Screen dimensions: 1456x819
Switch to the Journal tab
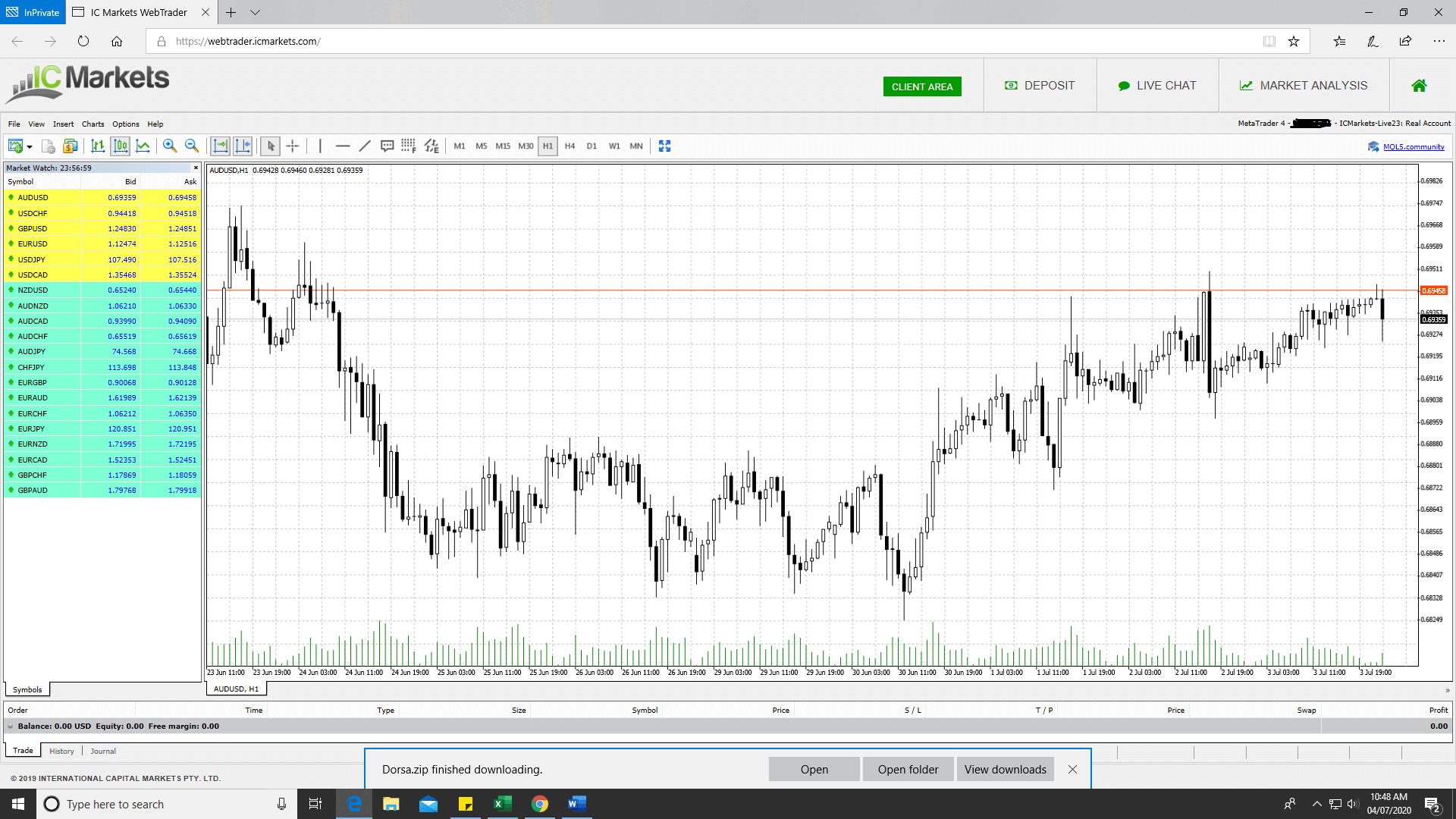(x=103, y=751)
